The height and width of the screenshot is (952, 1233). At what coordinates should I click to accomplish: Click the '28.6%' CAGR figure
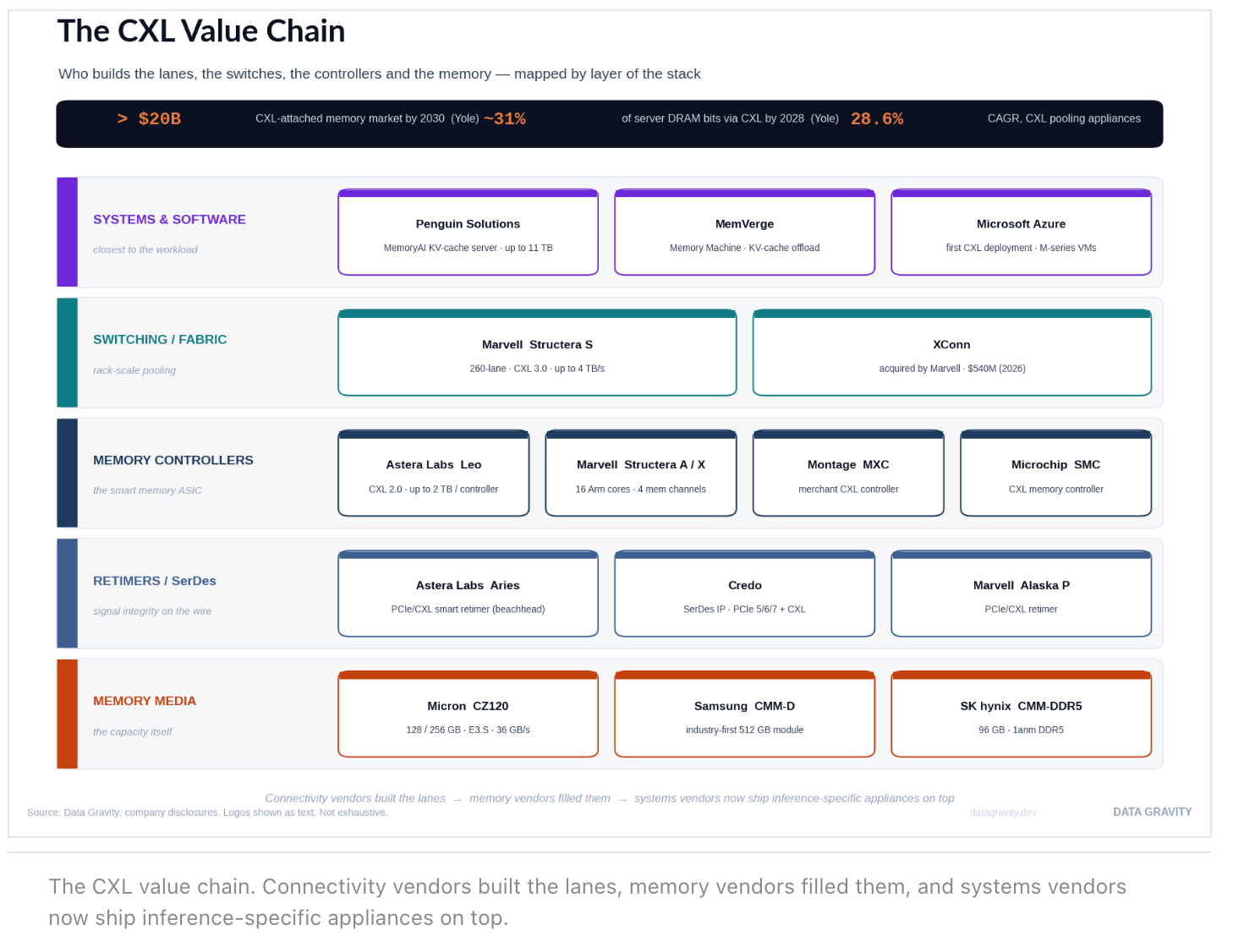point(877,119)
